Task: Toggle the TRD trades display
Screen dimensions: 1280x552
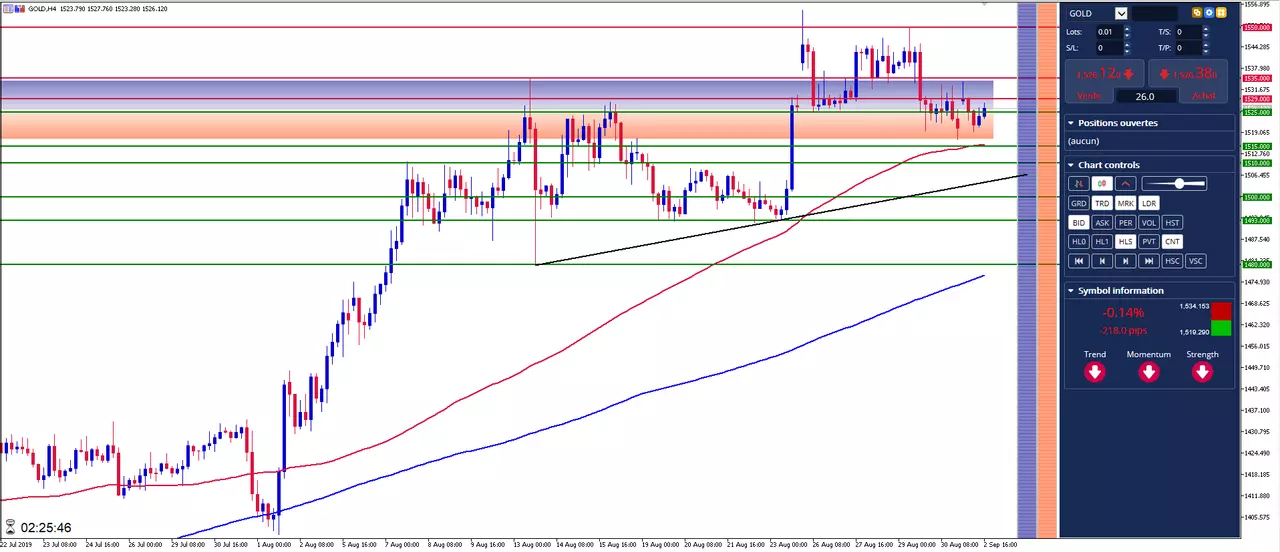Action: [x=1102, y=203]
